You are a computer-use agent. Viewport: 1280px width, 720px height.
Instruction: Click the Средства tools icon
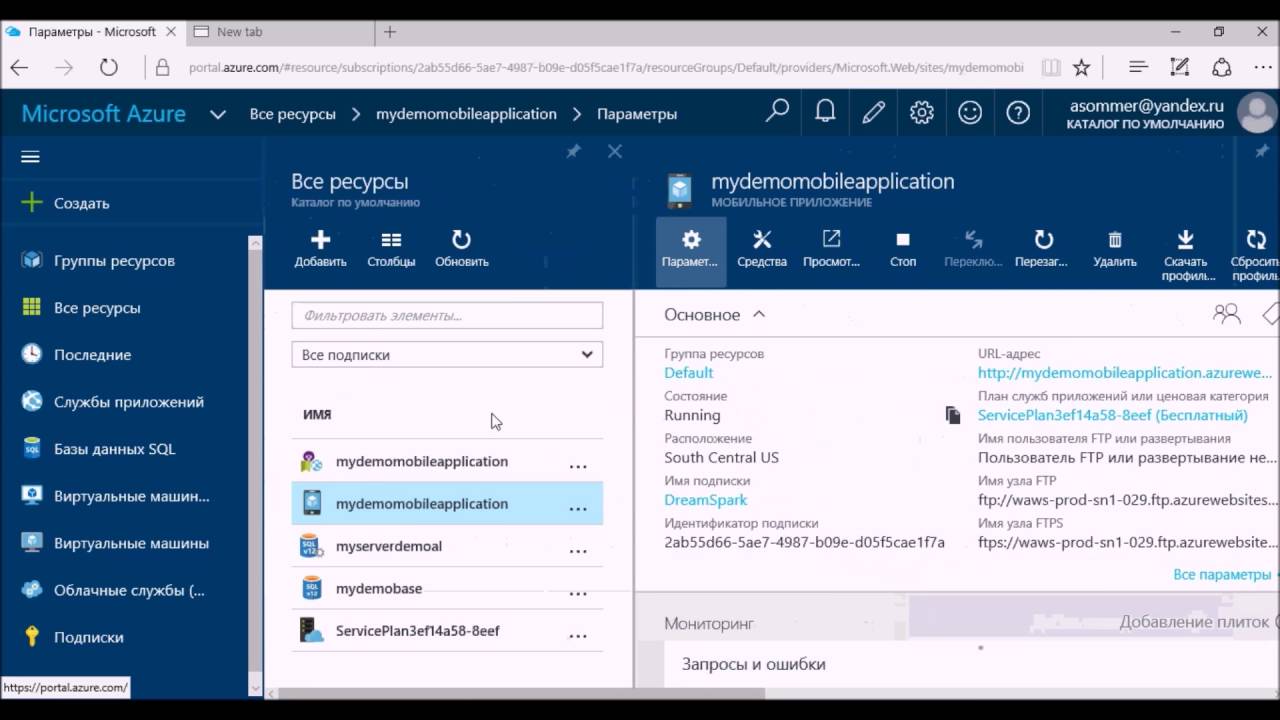tap(762, 240)
